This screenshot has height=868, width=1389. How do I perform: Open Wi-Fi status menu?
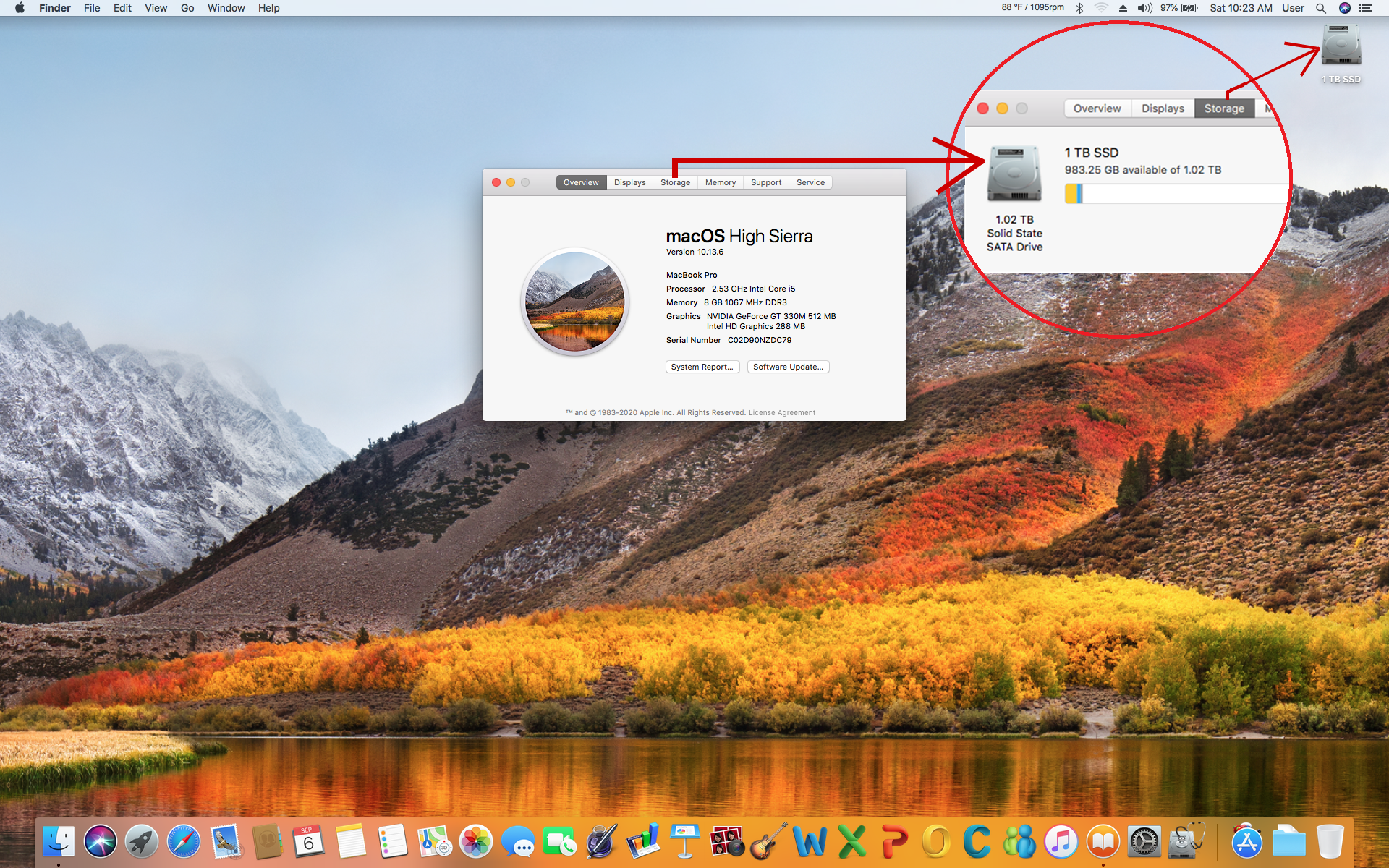[x=1101, y=8]
